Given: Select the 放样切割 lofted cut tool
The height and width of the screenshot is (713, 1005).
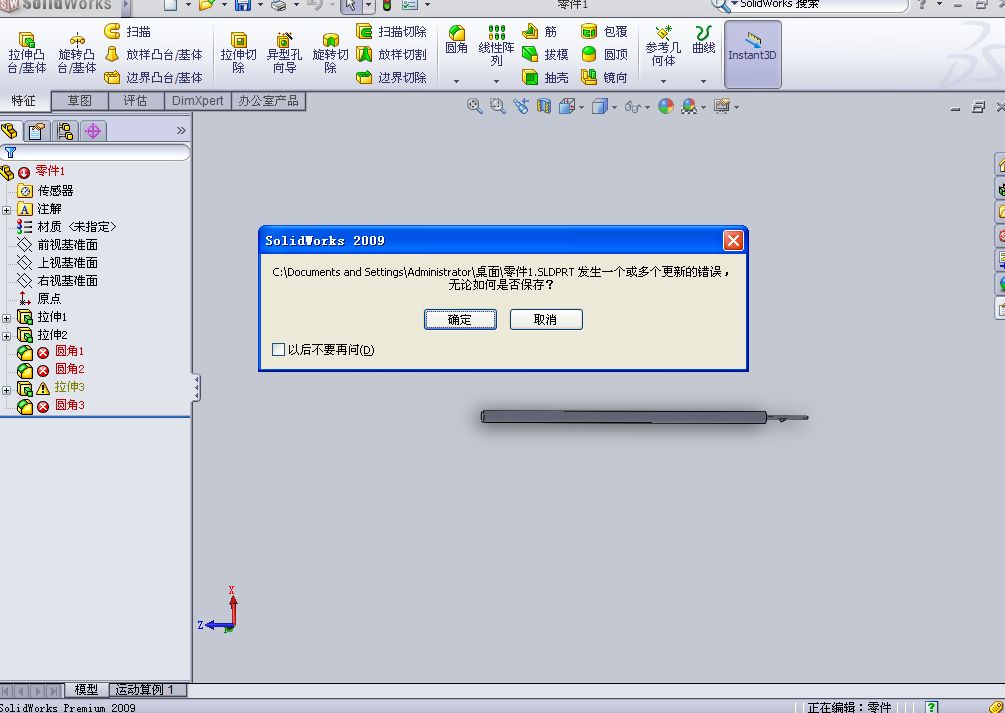Looking at the screenshot, I should pyautogui.click(x=391, y=55).
